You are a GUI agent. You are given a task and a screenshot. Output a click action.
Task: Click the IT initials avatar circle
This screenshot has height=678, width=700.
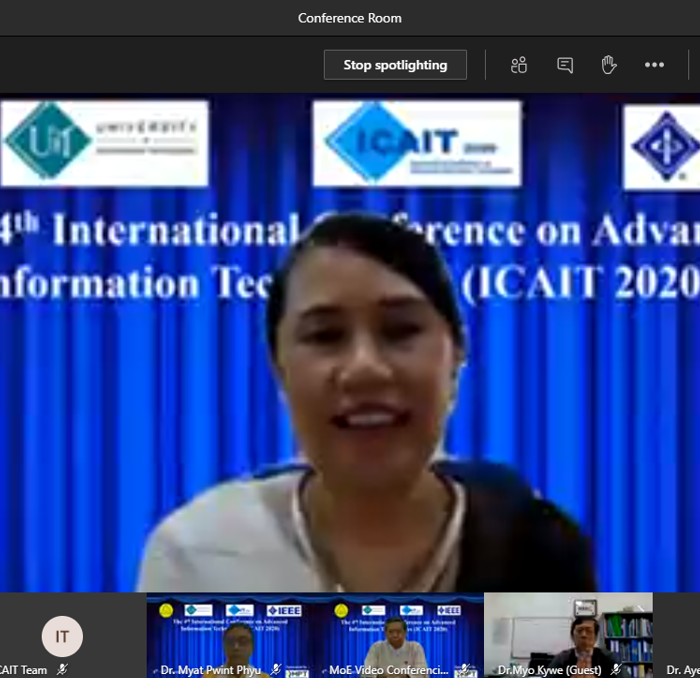tap(62, 636)
